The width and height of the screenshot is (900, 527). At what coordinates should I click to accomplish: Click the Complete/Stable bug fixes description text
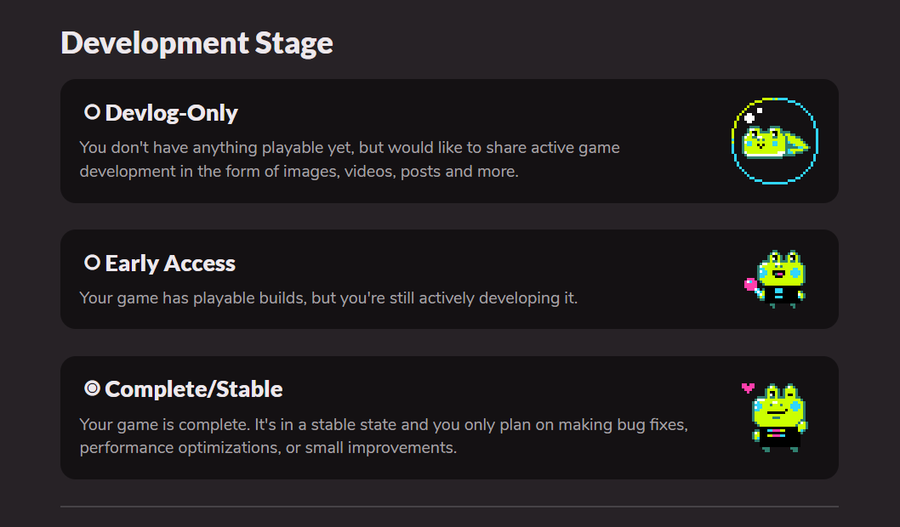pos(383,436)
